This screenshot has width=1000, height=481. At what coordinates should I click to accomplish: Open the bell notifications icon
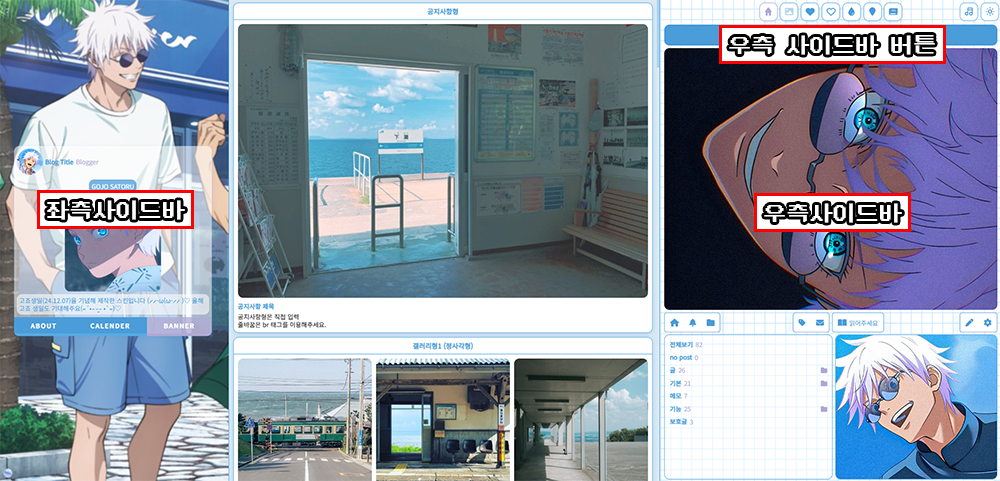693,323
